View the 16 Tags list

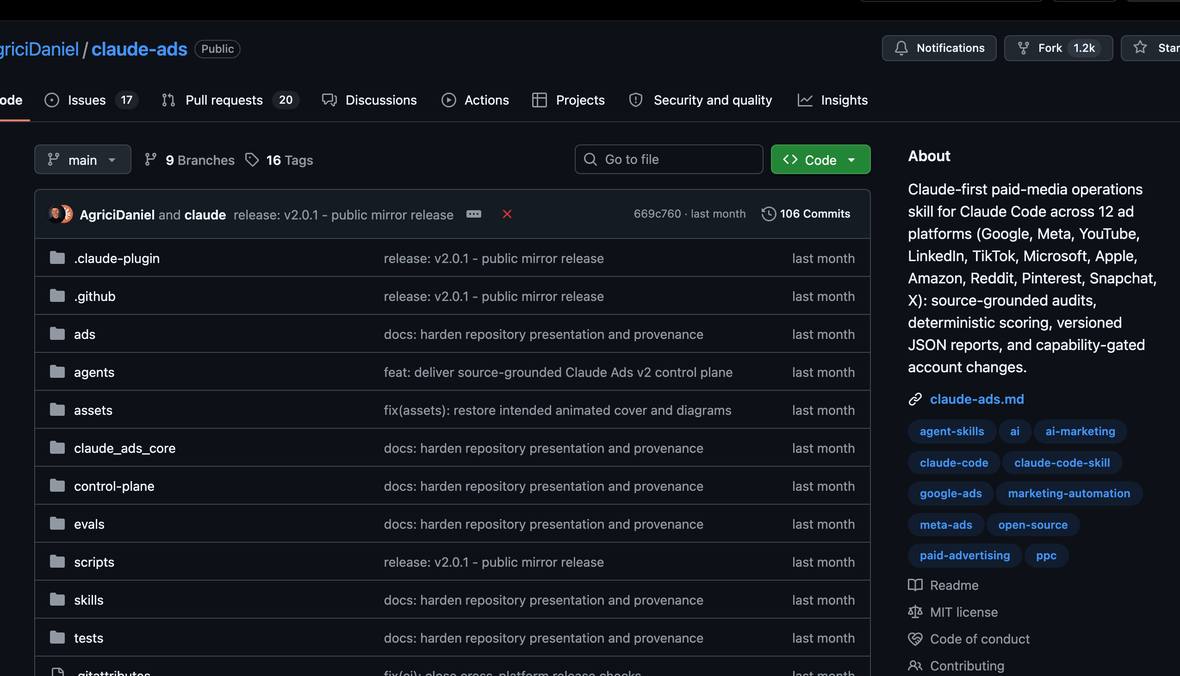click(x=279, y=160)
